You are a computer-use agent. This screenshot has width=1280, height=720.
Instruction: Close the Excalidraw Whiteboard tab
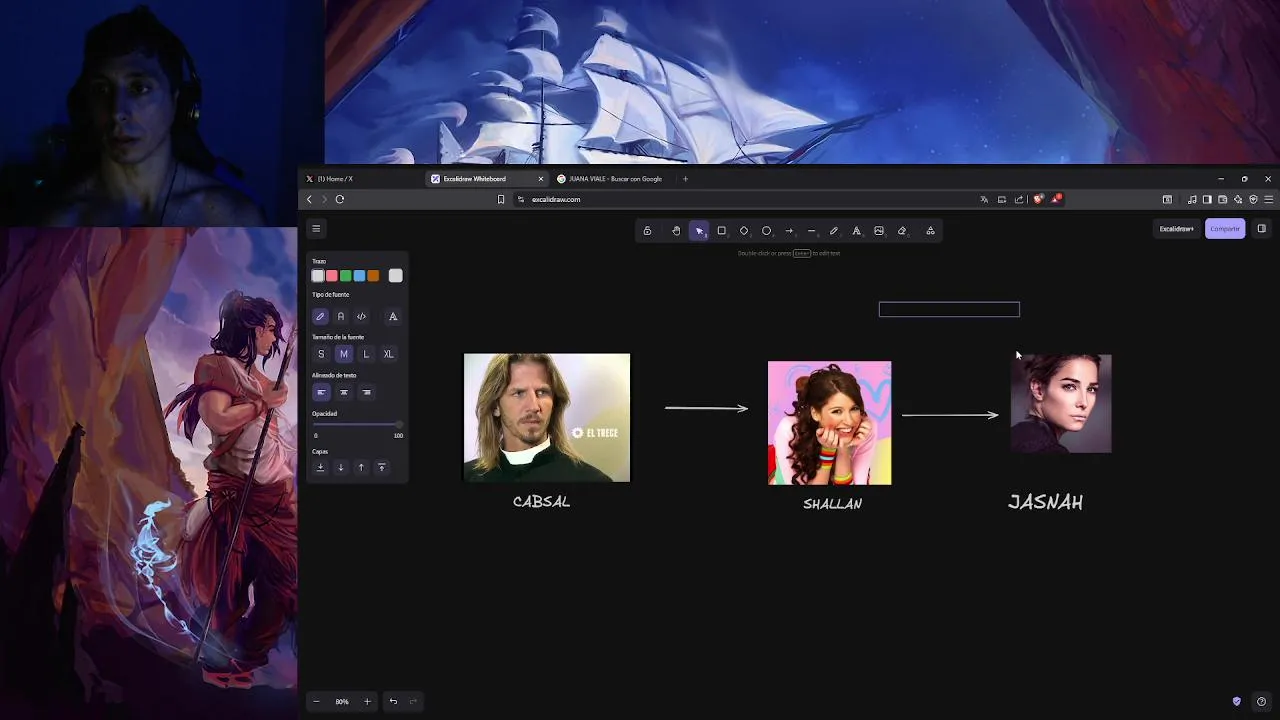[541, 179]
